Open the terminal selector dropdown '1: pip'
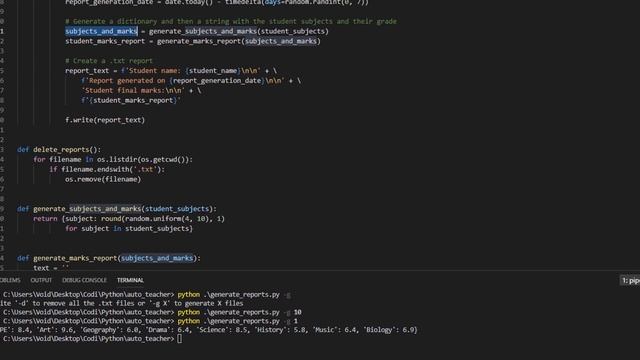 [x=631, y=280]
